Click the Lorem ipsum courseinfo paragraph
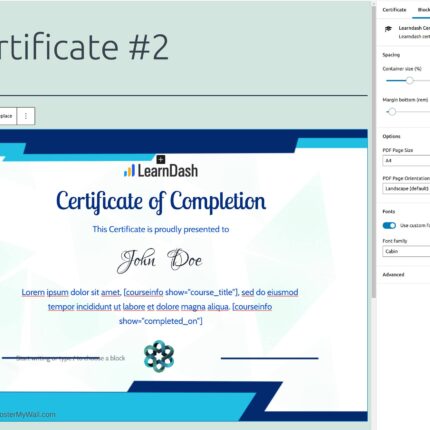The height and width of the screenshot is (430, 430). [x=160, y=307]
